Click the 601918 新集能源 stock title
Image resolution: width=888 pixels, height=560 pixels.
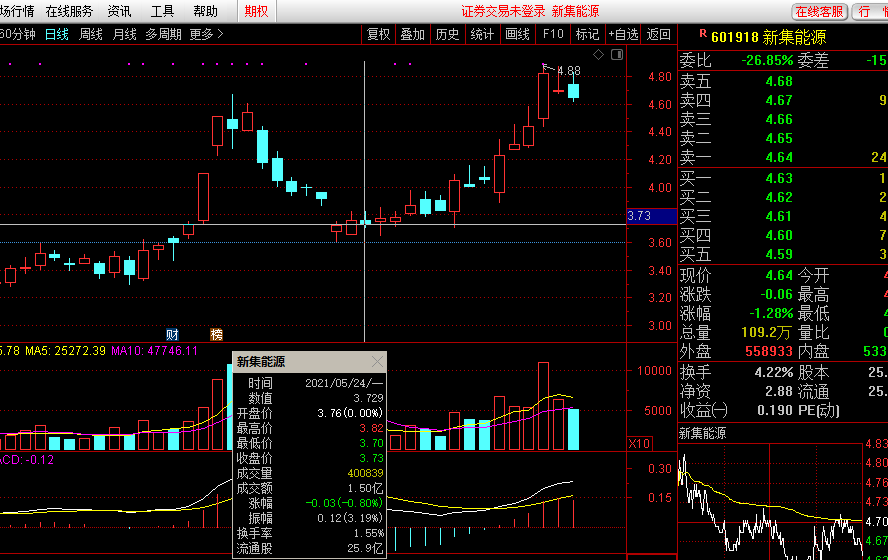point(769,37)
